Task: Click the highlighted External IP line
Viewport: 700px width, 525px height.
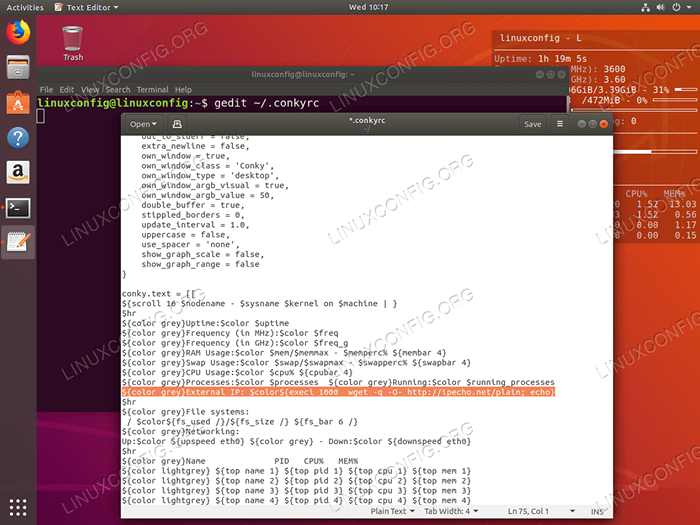Action: tap(338, 393)
